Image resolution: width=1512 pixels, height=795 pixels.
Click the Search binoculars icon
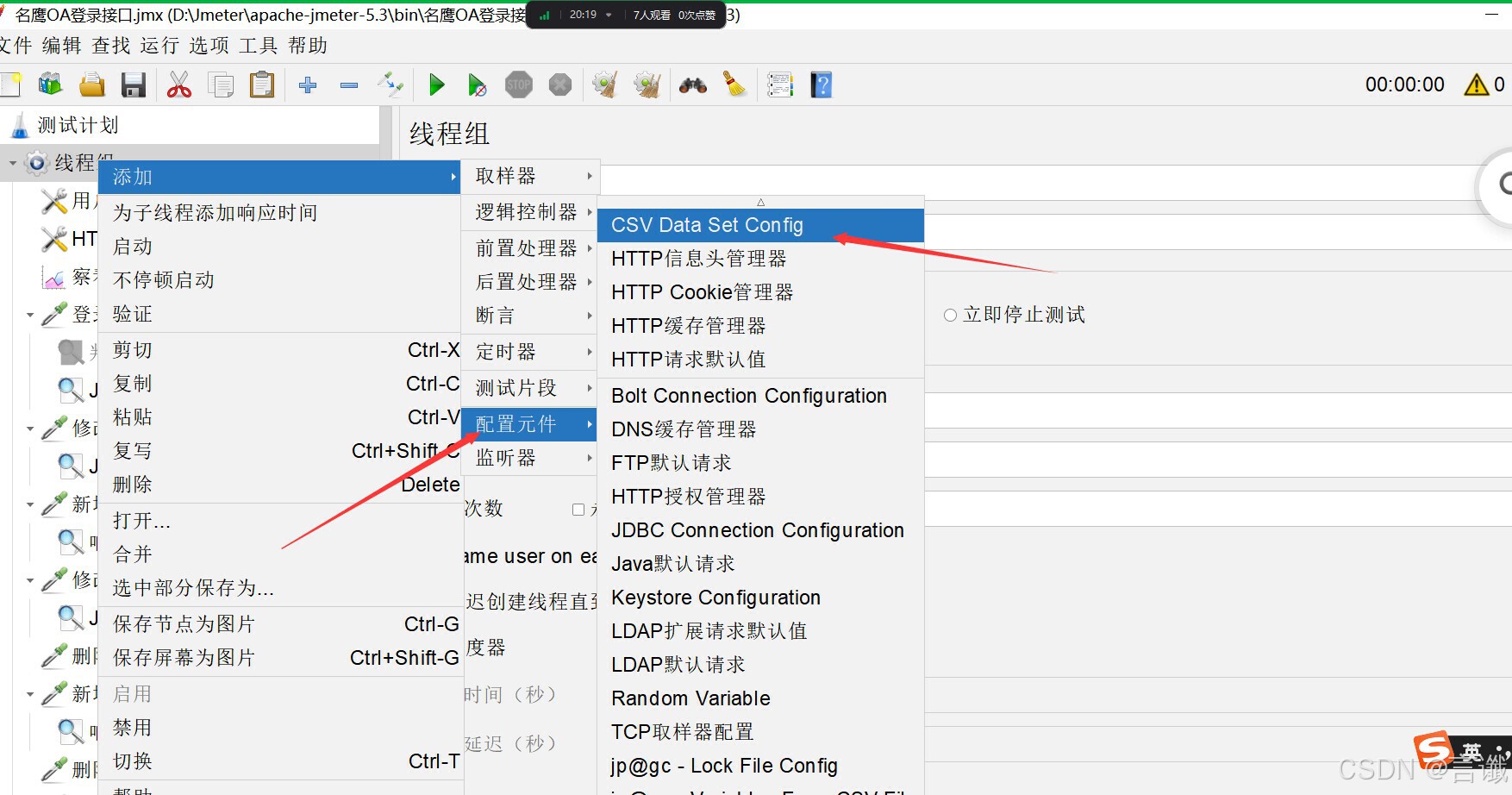click(693, 85)
